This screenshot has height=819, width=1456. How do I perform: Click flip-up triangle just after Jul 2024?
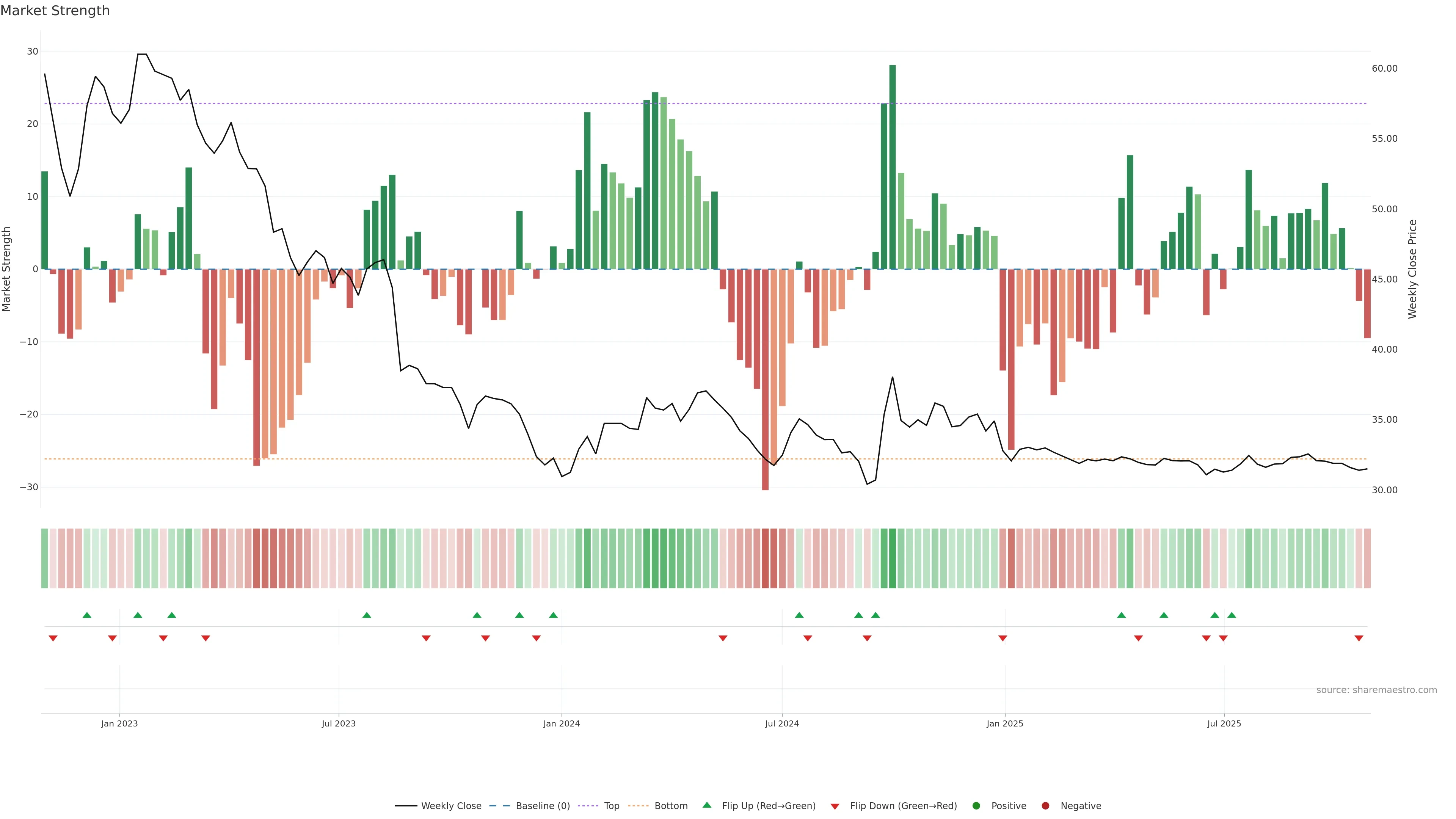799,615
